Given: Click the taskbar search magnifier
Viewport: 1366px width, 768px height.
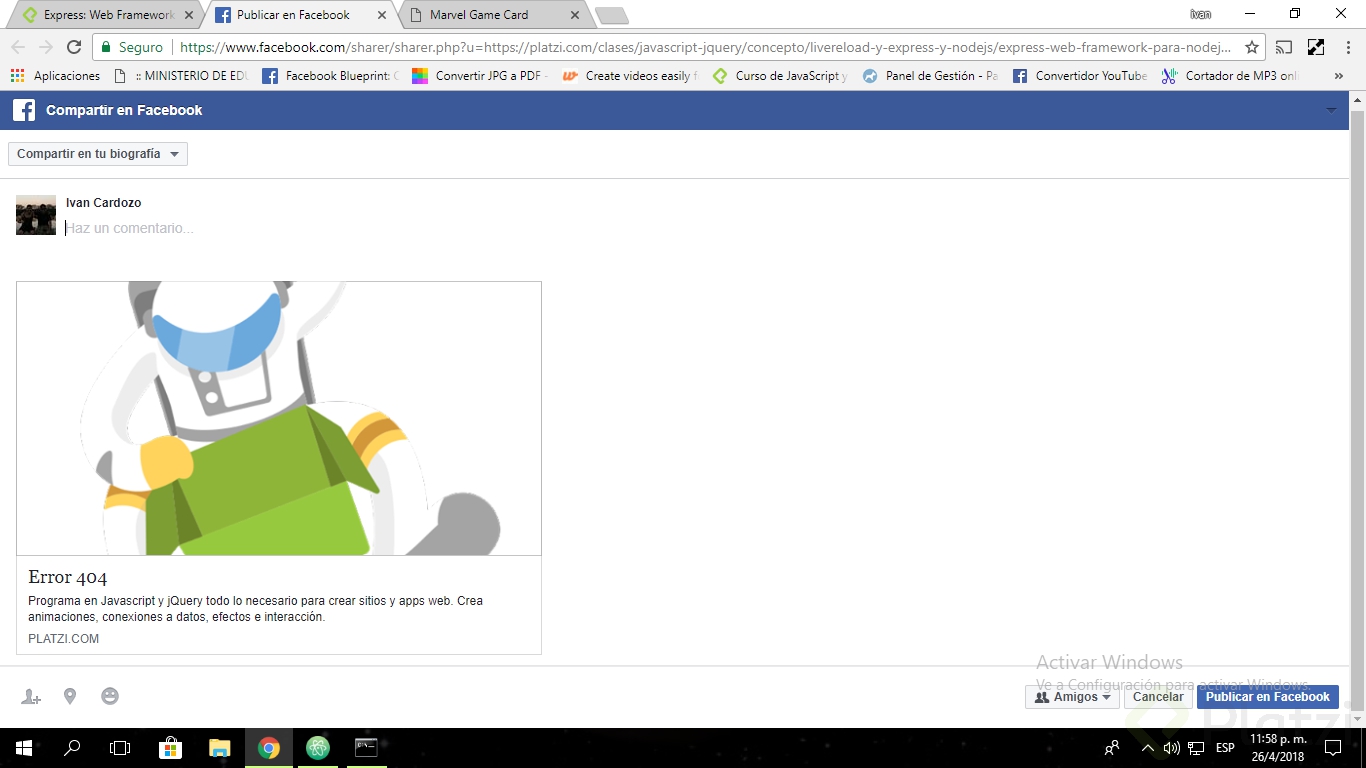Looking at the screenshot, I should [72, 748].
